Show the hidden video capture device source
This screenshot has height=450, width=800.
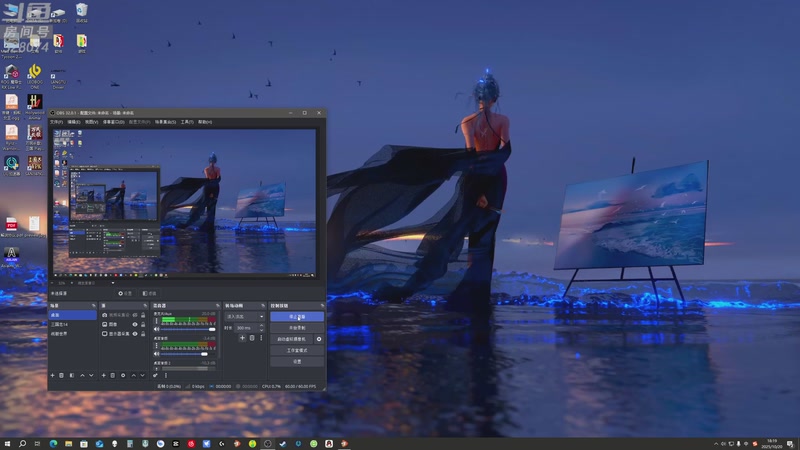tap(135, 315)
